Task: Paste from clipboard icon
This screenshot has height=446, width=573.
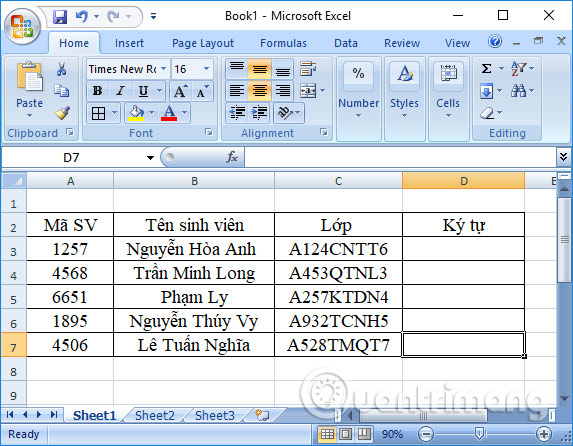Action: click(x=29, y=77)
